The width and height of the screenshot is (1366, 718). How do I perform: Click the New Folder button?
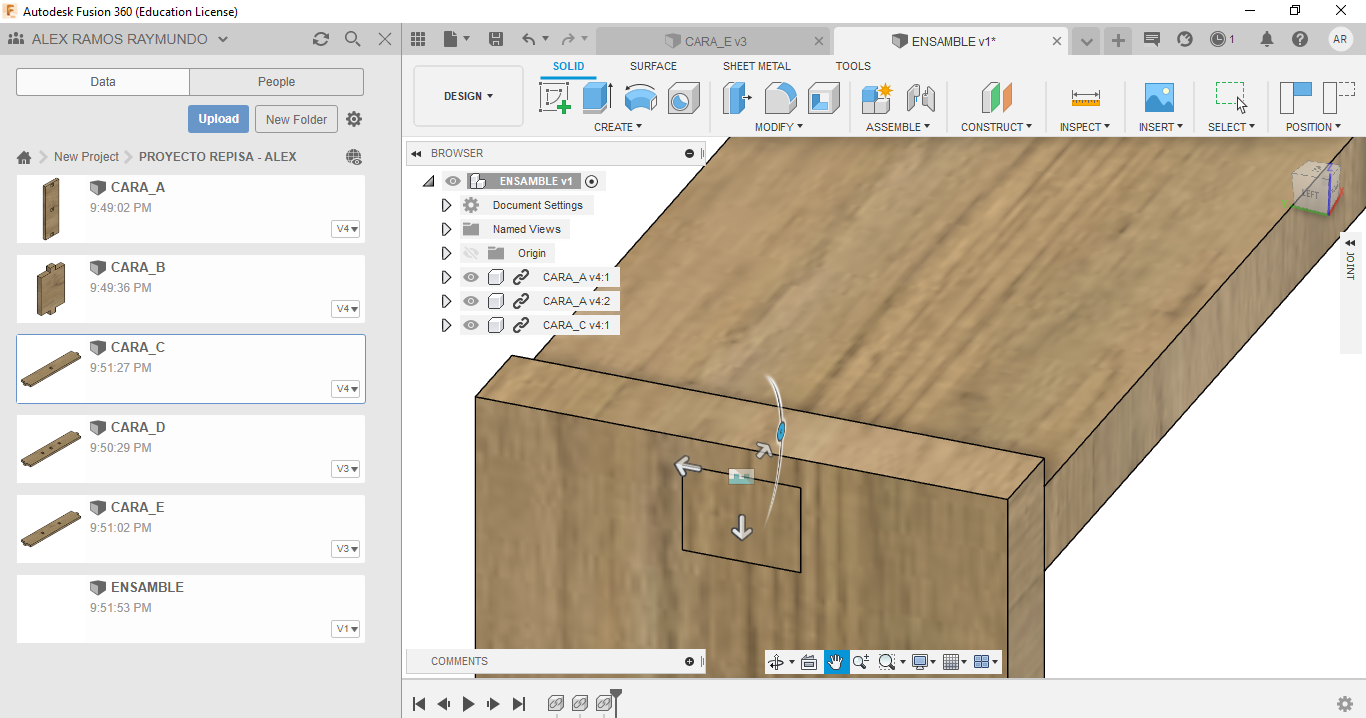297,119
